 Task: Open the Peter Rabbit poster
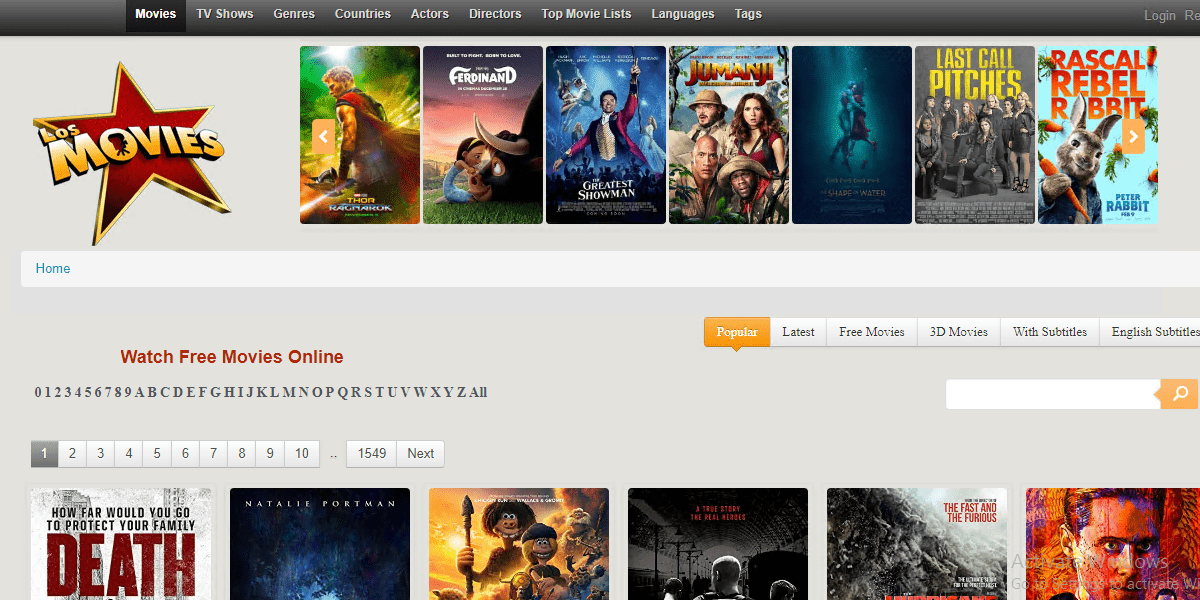1097,135
